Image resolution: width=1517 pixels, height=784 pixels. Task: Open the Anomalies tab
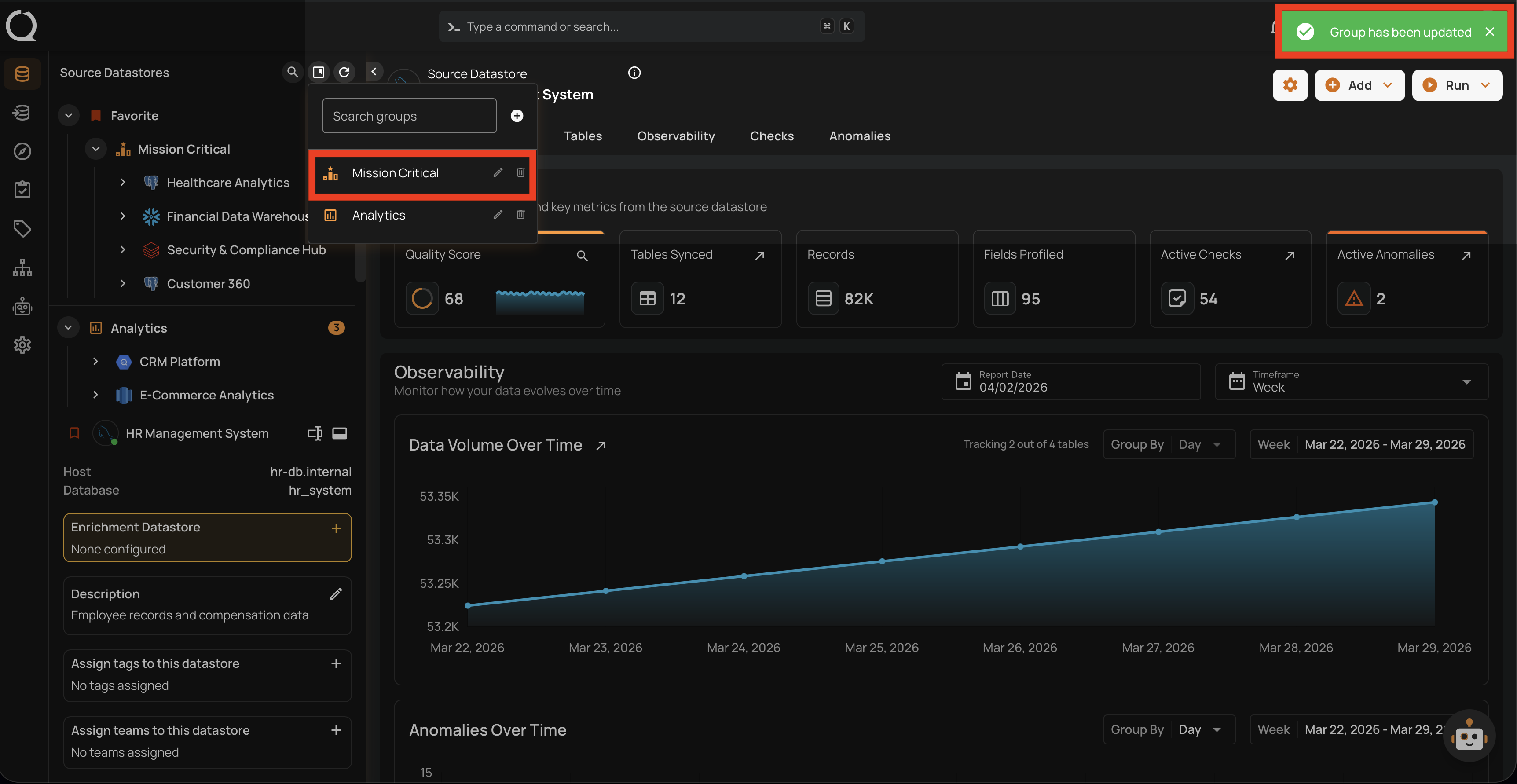[x=859, y=136]
